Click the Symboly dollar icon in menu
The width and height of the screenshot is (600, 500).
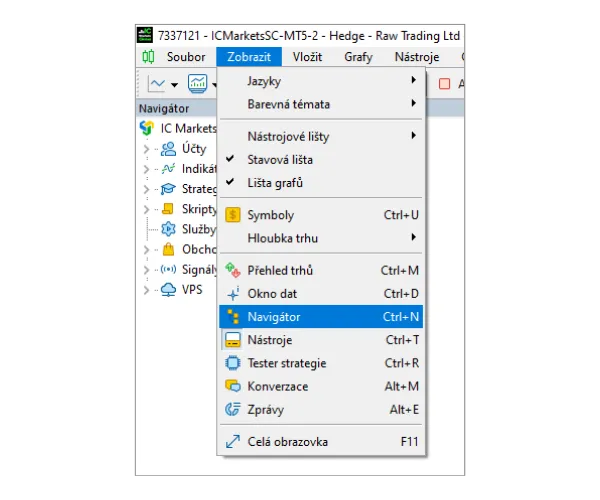tap(233, 215)
